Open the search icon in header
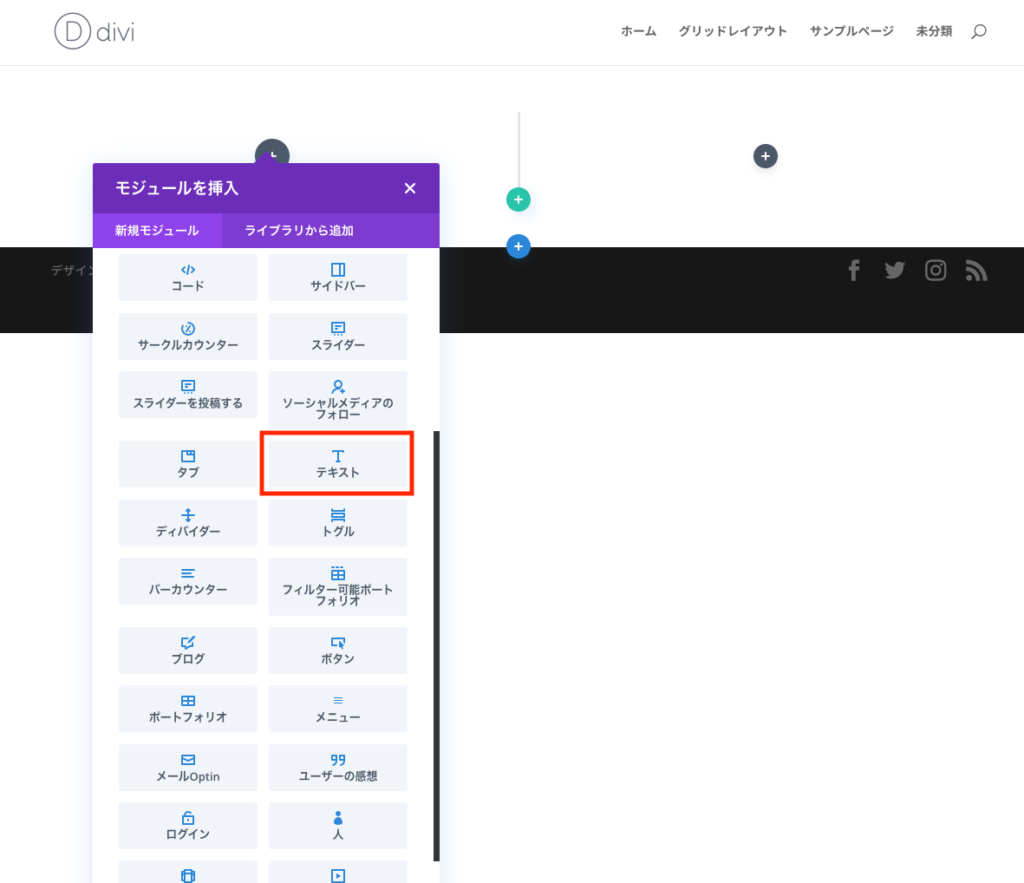The width and height of the screenshot is (1024, 883). 978,31
